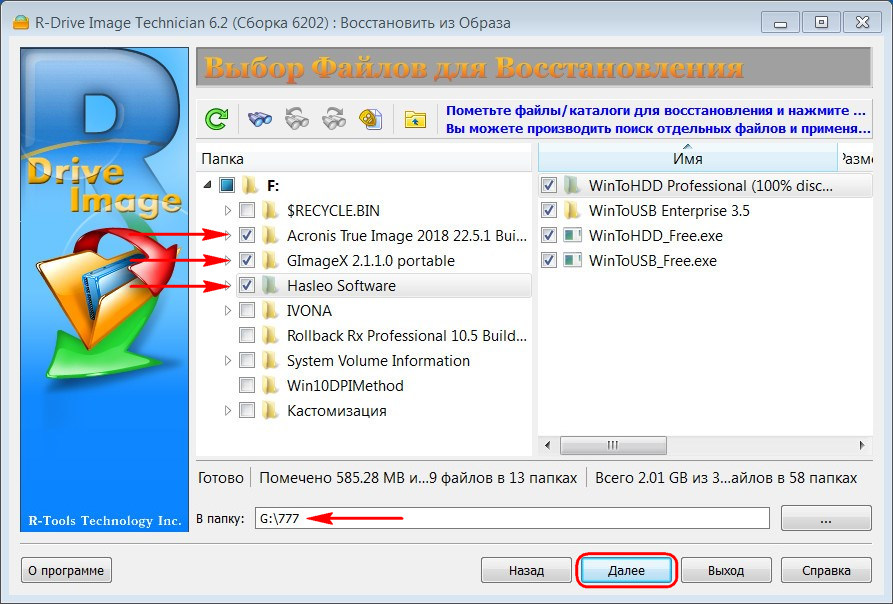893x604 pixels.
Task: Expand System Volume Information node
Action: tap(228, 360)
